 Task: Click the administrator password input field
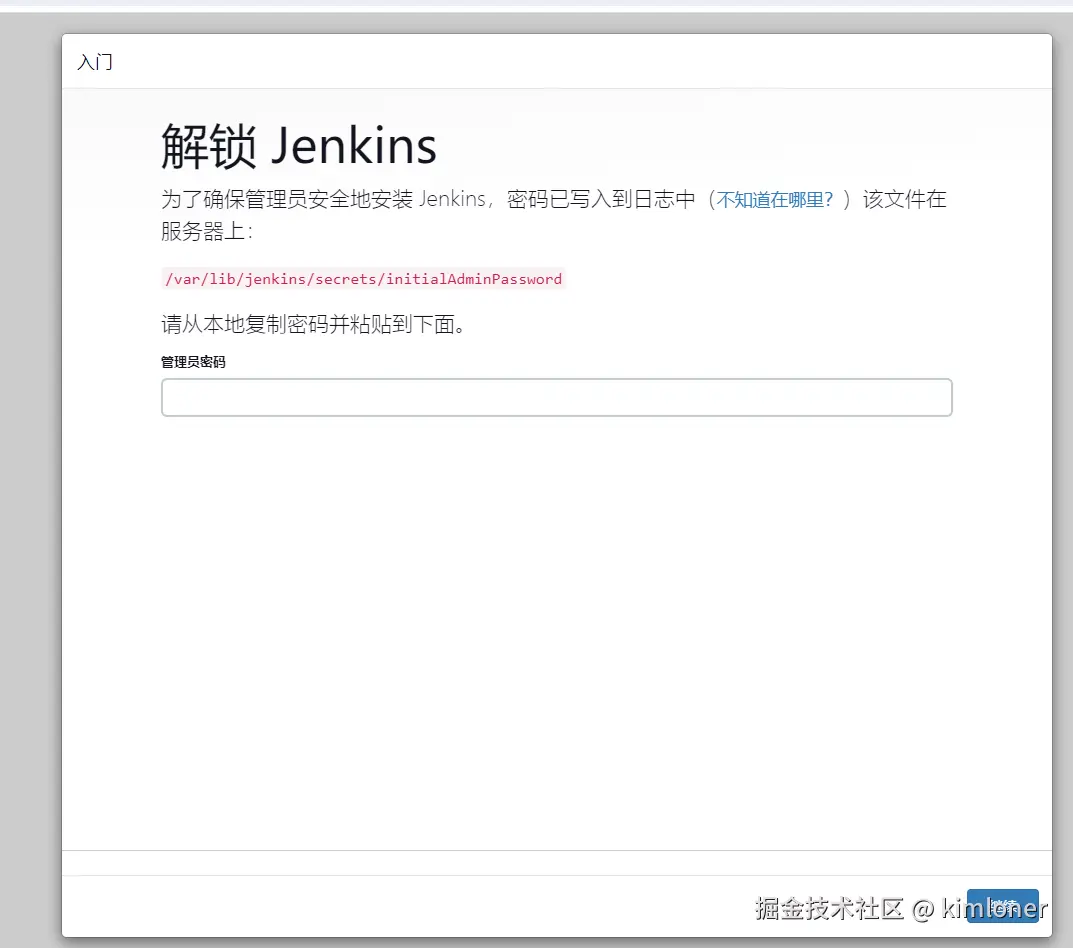pyautogui.click(x=556, y=397)
